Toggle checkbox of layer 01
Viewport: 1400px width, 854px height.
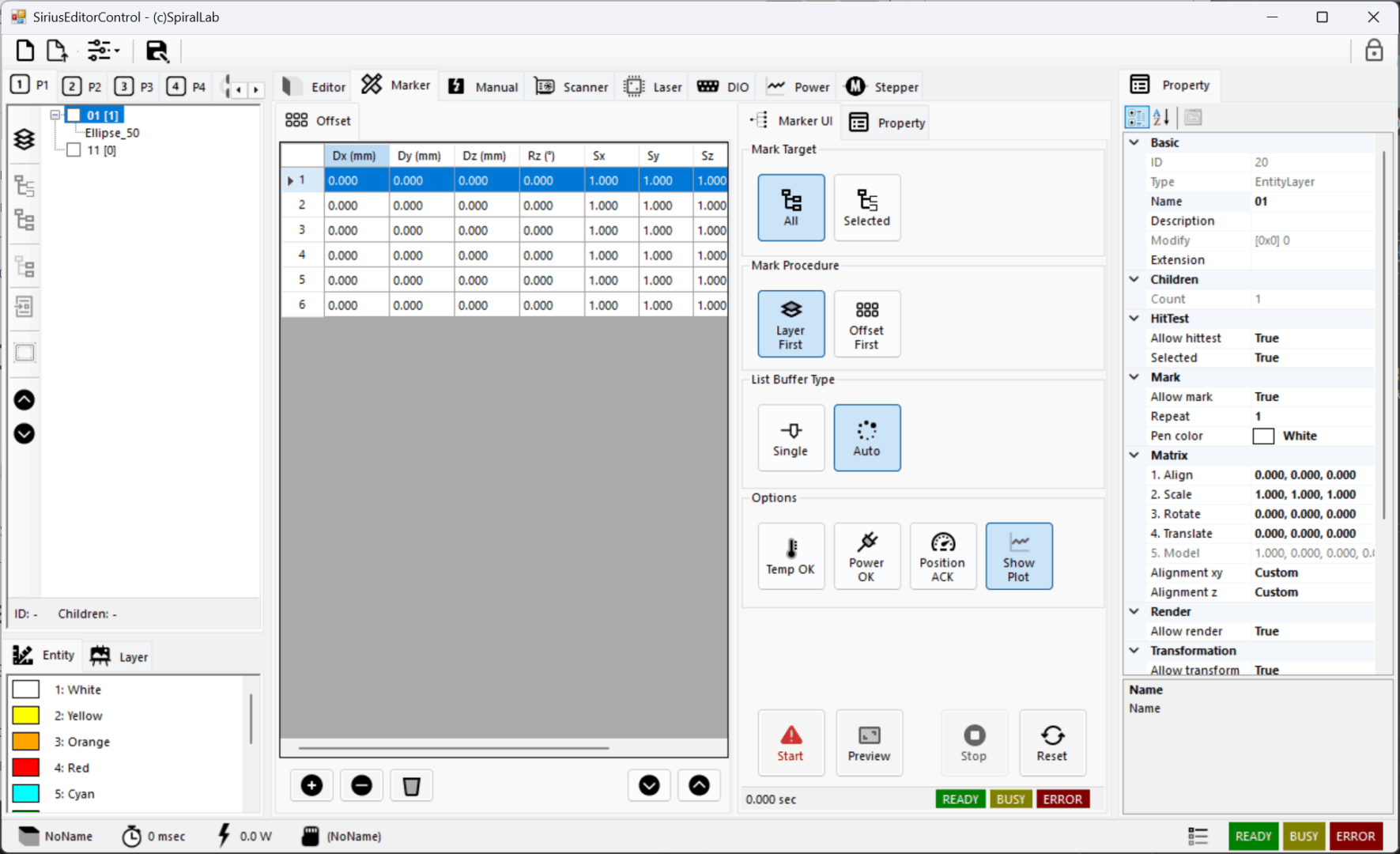click(x=74, y=115)
